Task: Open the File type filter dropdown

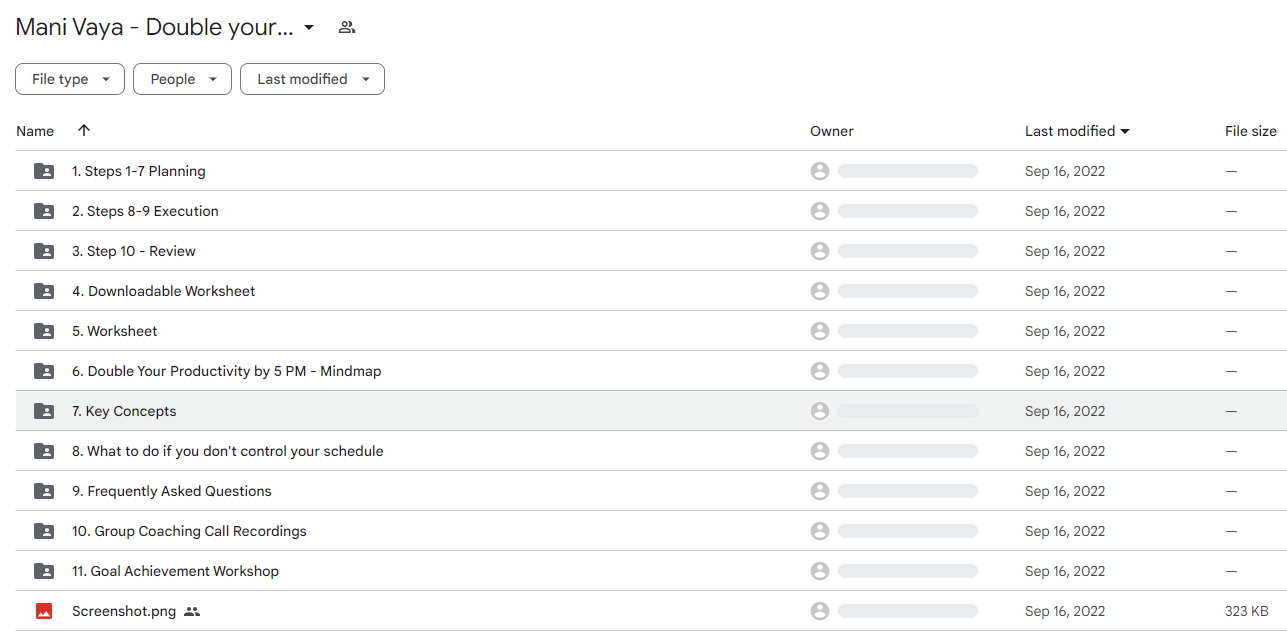Action: click(70, 79)
